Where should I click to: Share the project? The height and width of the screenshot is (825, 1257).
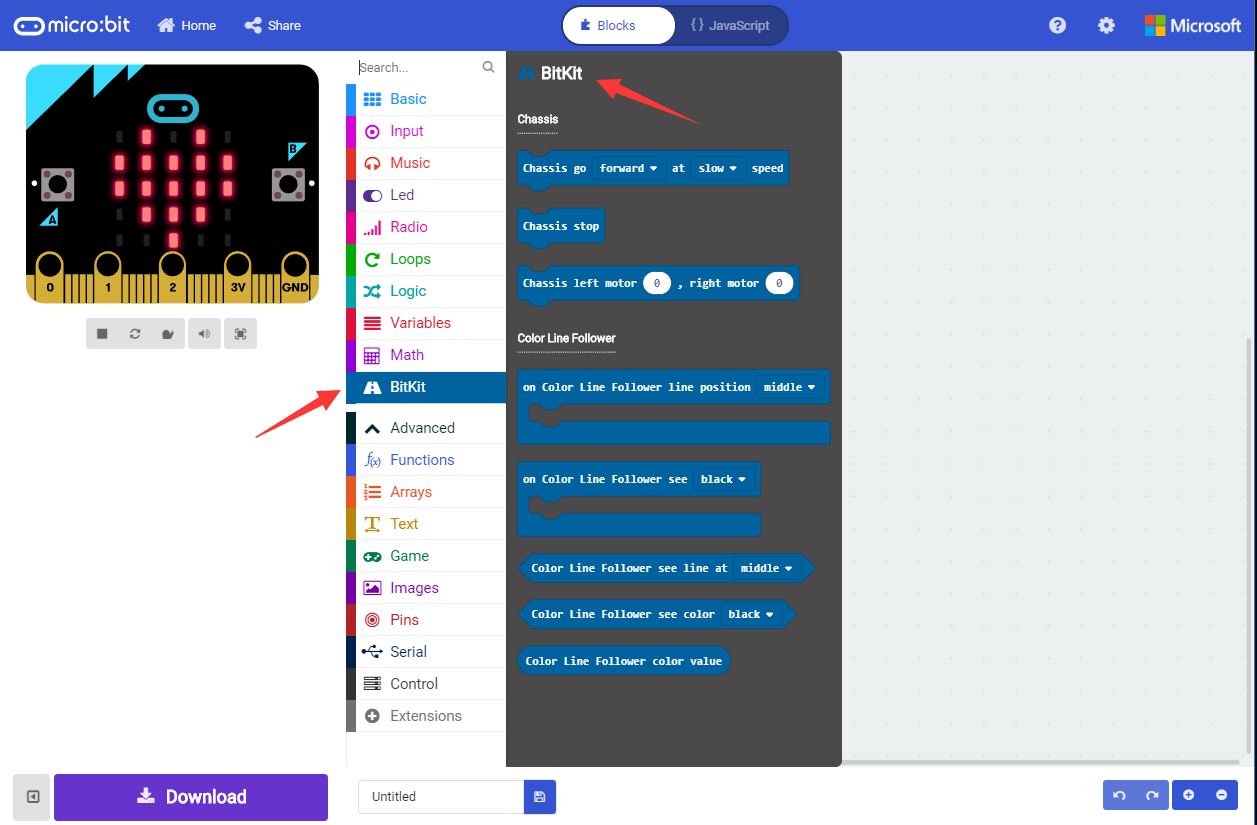tap(273, 26)
